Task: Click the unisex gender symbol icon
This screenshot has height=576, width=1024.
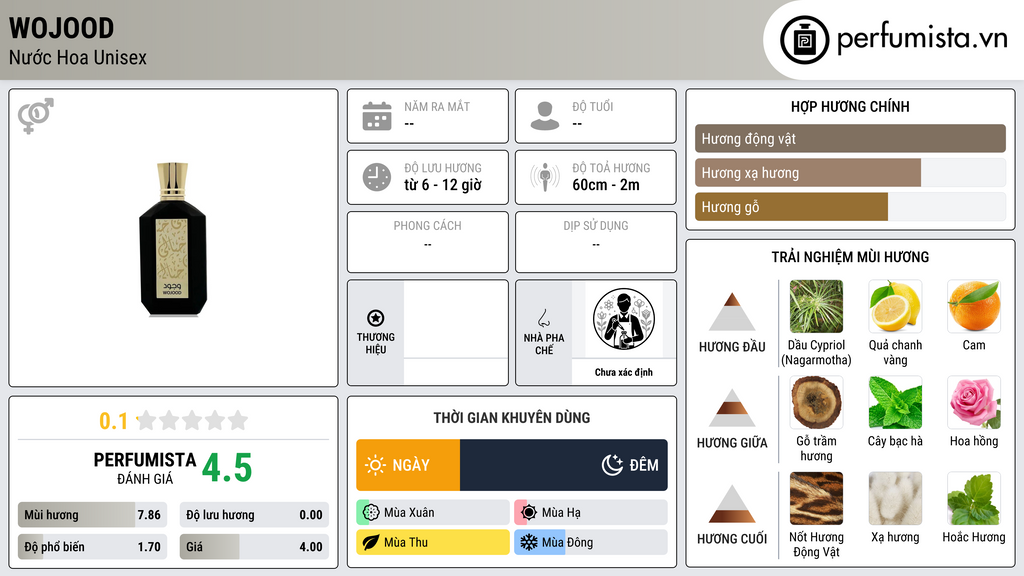Action: pyautogui.click(x=35, y=116)
